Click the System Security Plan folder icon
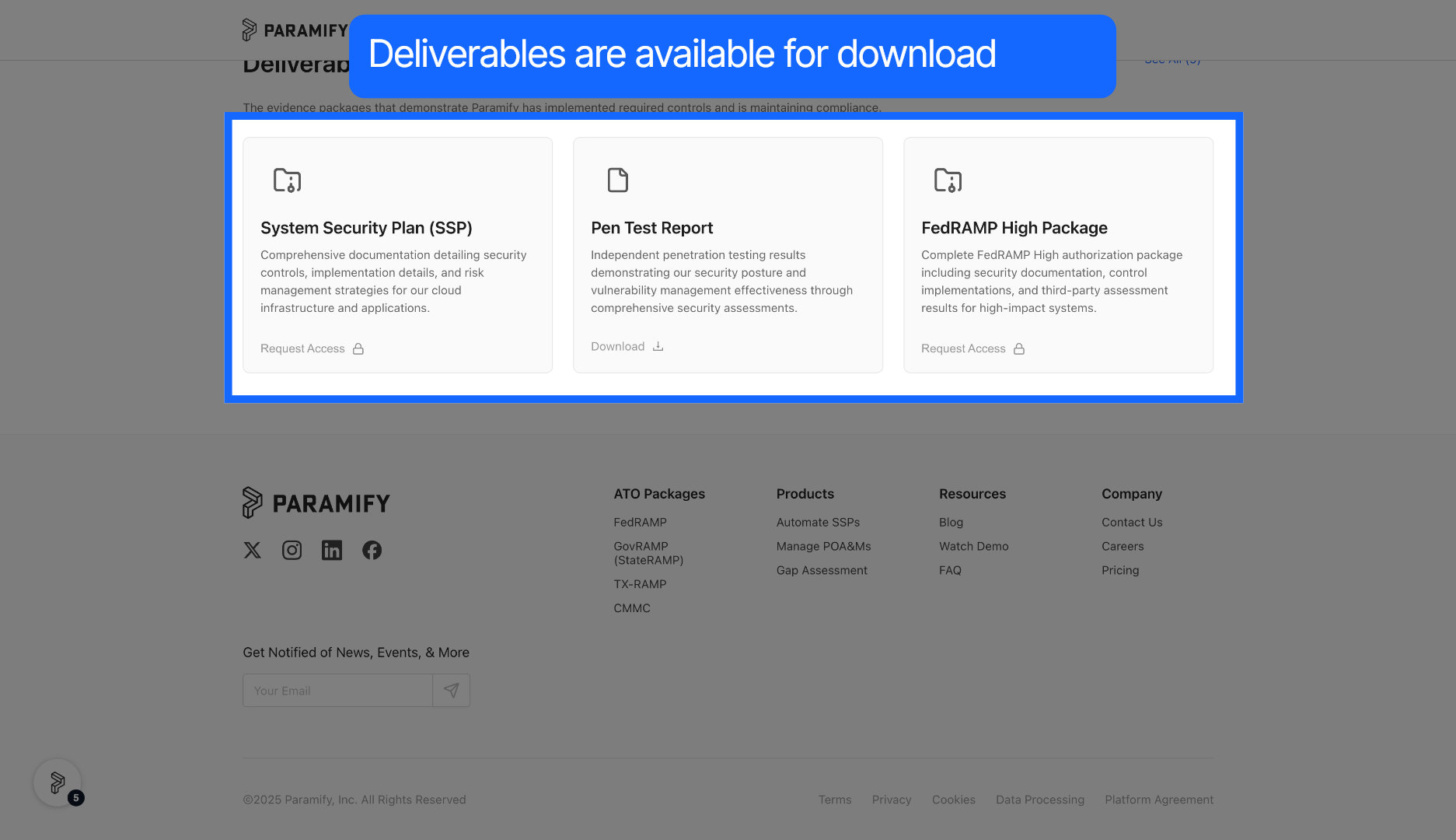 pos(287,180)
